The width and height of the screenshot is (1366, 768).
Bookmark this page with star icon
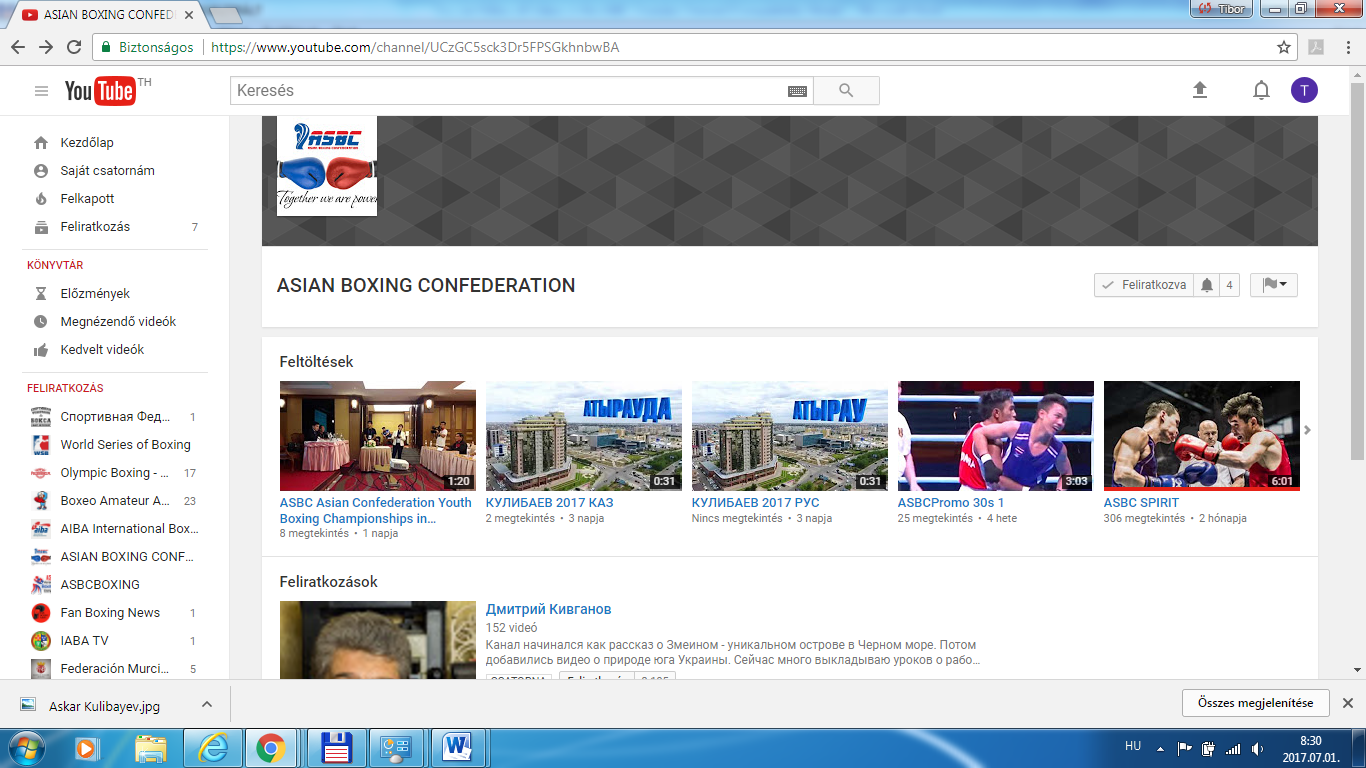coord(1284,47)
